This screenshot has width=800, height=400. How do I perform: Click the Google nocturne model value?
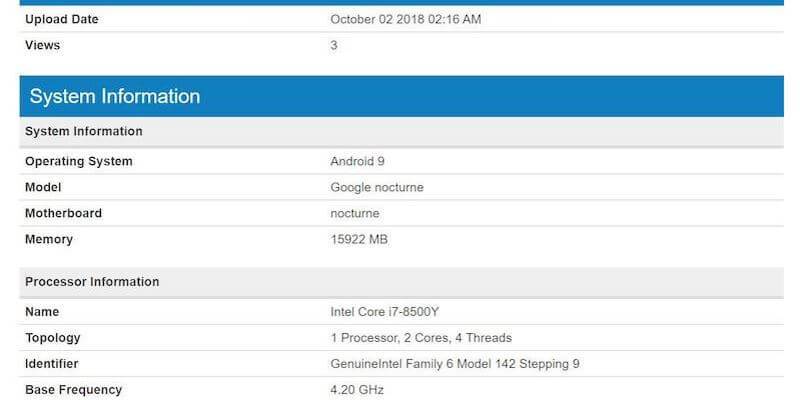point(377,188)
